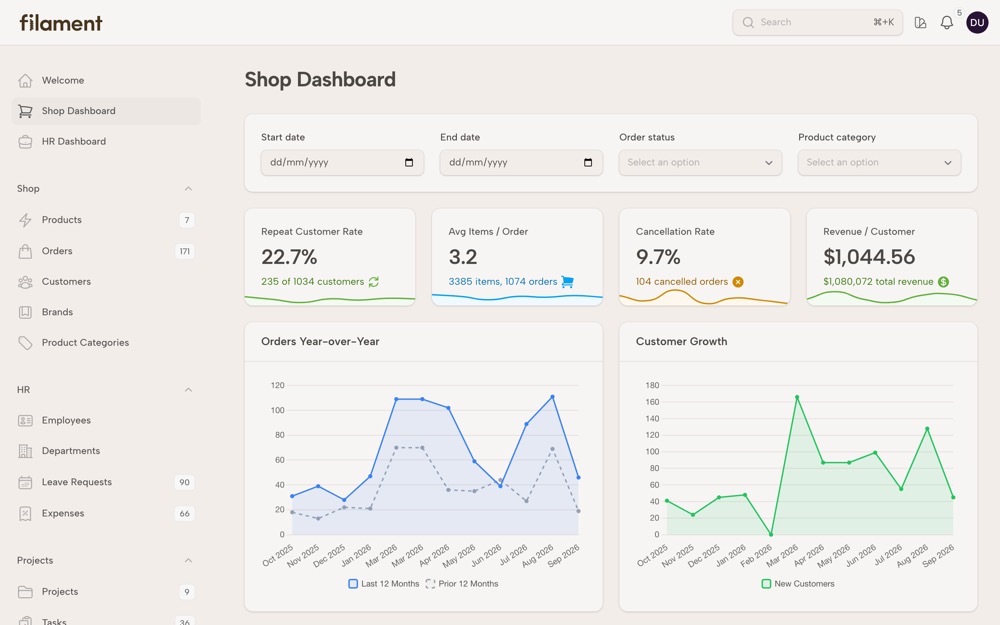Collapse the HR sidebar group
The width and height of the screenshot is (1000, 625).
pos(188,390)
